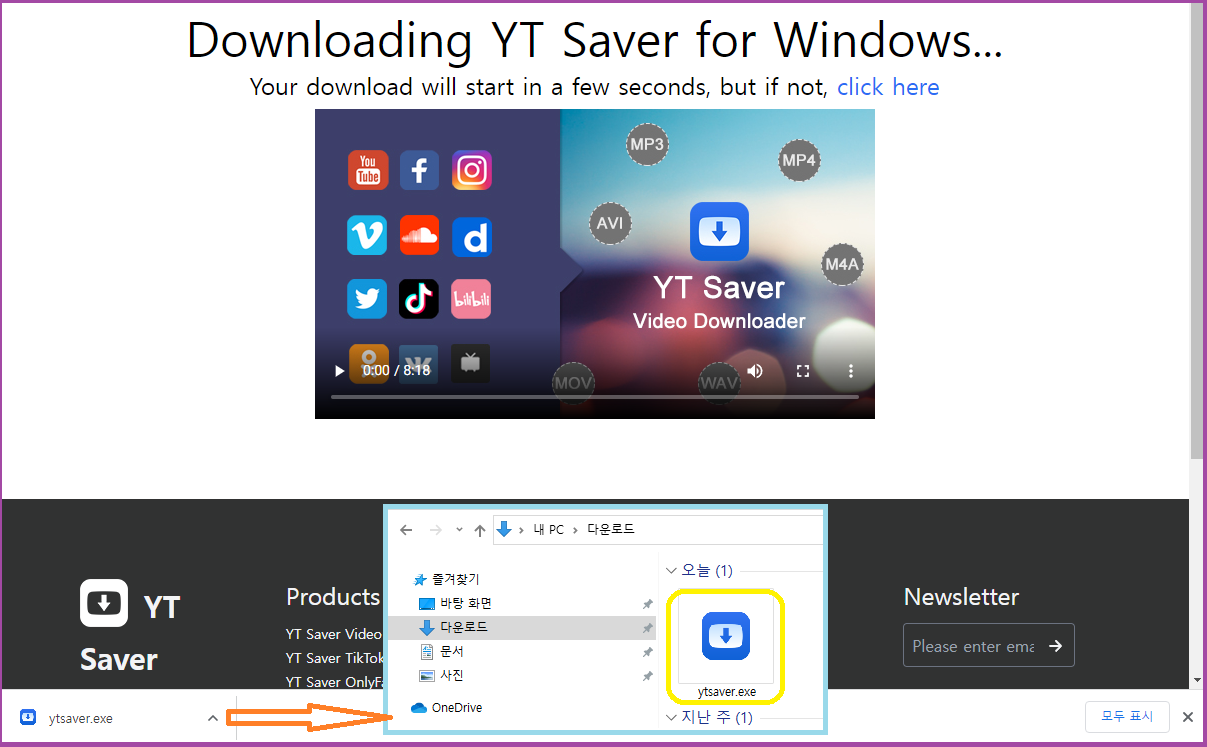Select OneDrive in the Explorer sidebar
The image size is (1207, 747).
tap(456, 707)
